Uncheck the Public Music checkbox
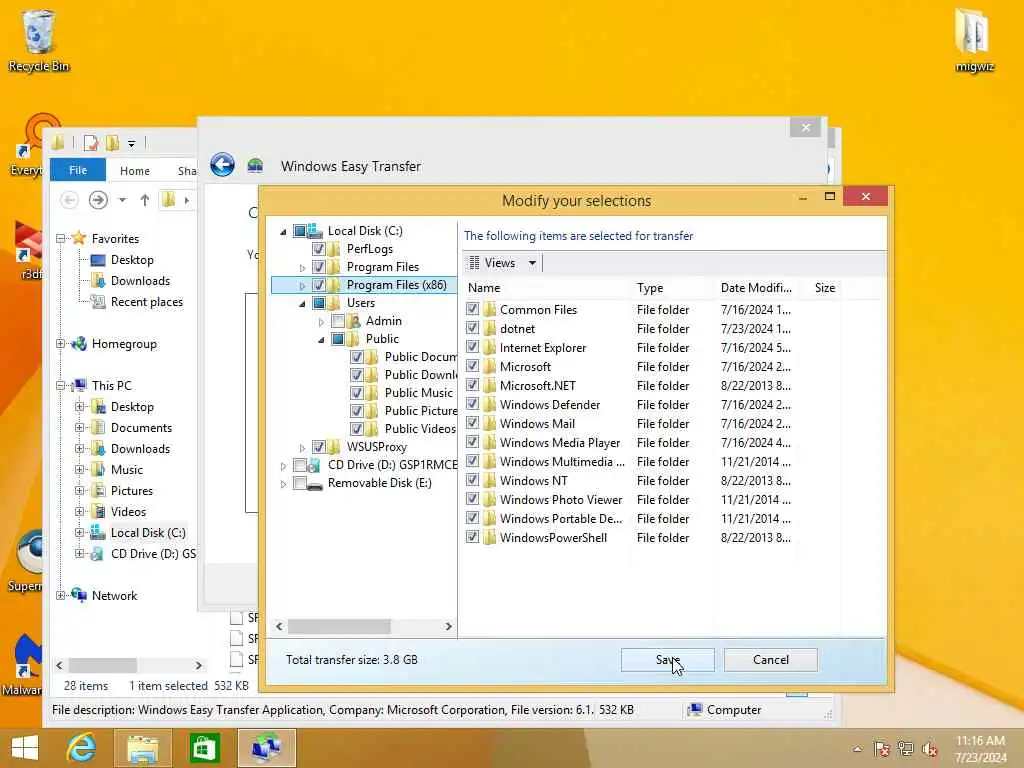 coord(357,392)
